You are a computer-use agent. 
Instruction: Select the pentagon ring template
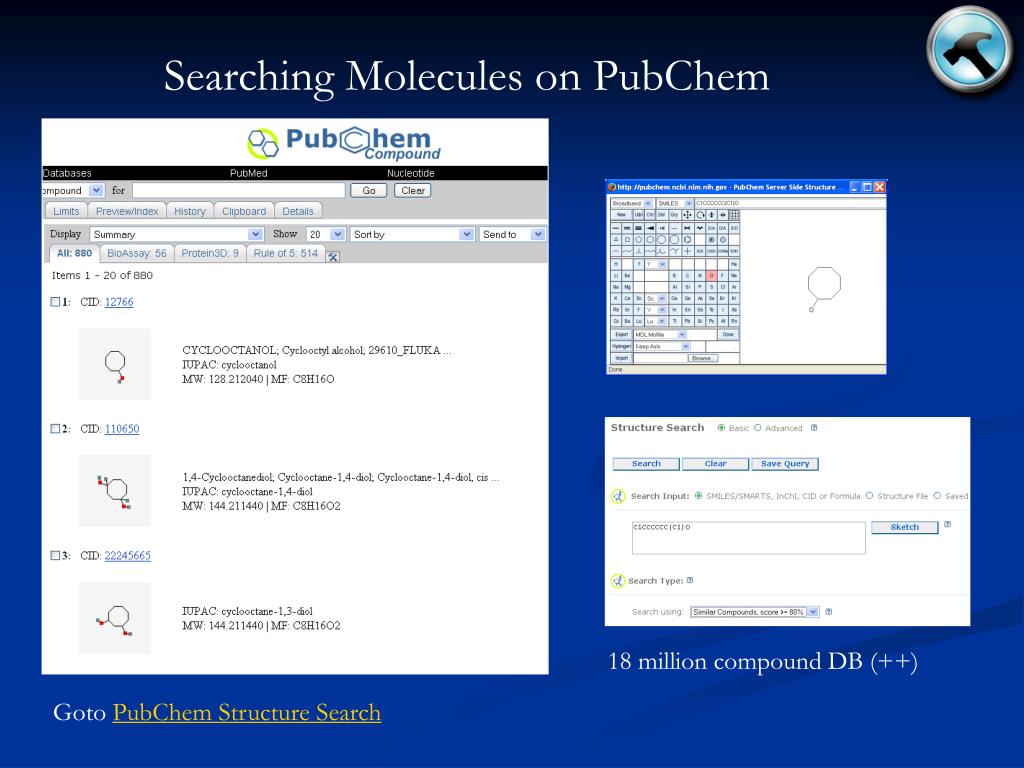click(639, 240)
